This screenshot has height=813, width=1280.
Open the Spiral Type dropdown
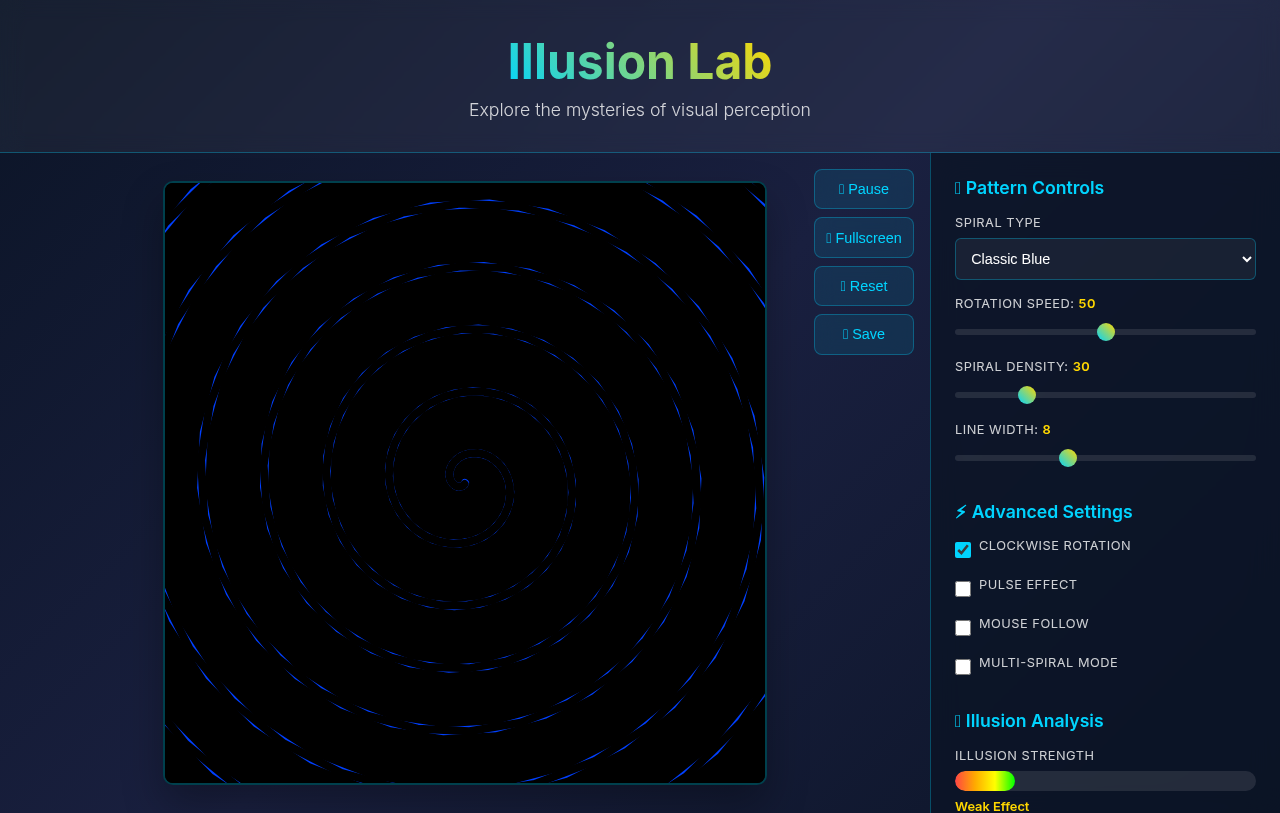pos(1105,259)
